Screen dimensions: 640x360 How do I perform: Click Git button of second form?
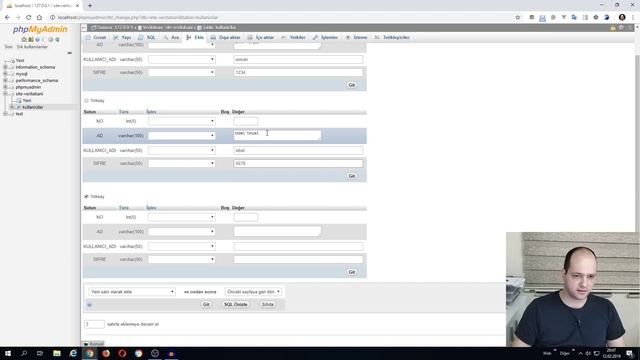click(352, 176)
